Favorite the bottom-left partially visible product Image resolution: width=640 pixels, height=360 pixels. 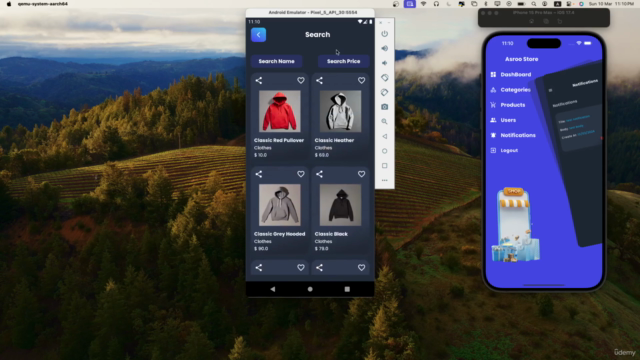(x=301, y=268)
